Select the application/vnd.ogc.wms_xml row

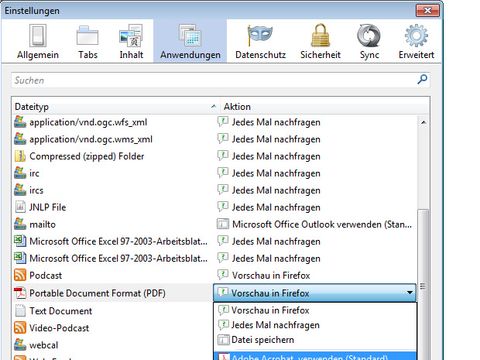point(215,139)
